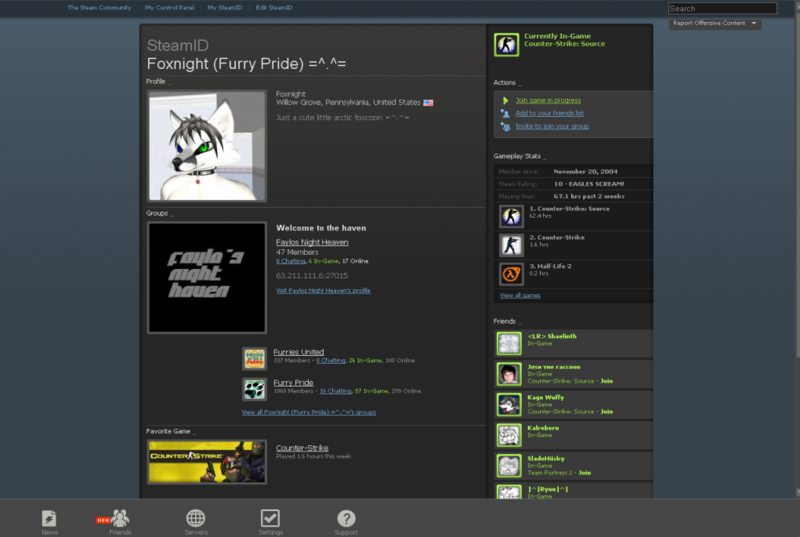The height and width of the screenshot is (537, 800).
Task: Click Invite to join your group link
Action: coord(552,126)
